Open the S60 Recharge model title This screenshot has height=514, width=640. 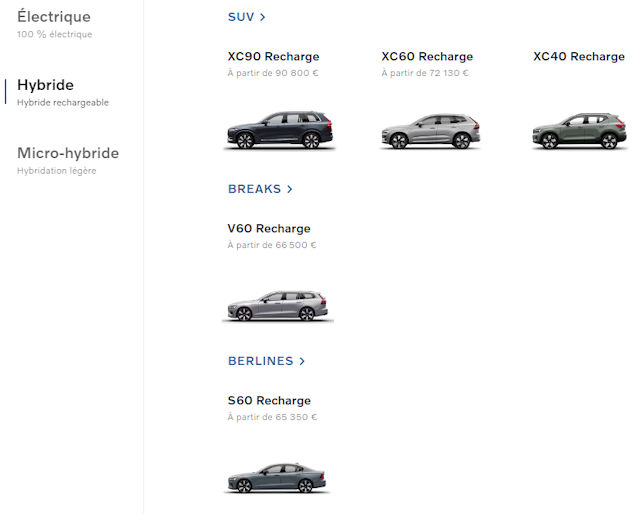click(269, 401)
